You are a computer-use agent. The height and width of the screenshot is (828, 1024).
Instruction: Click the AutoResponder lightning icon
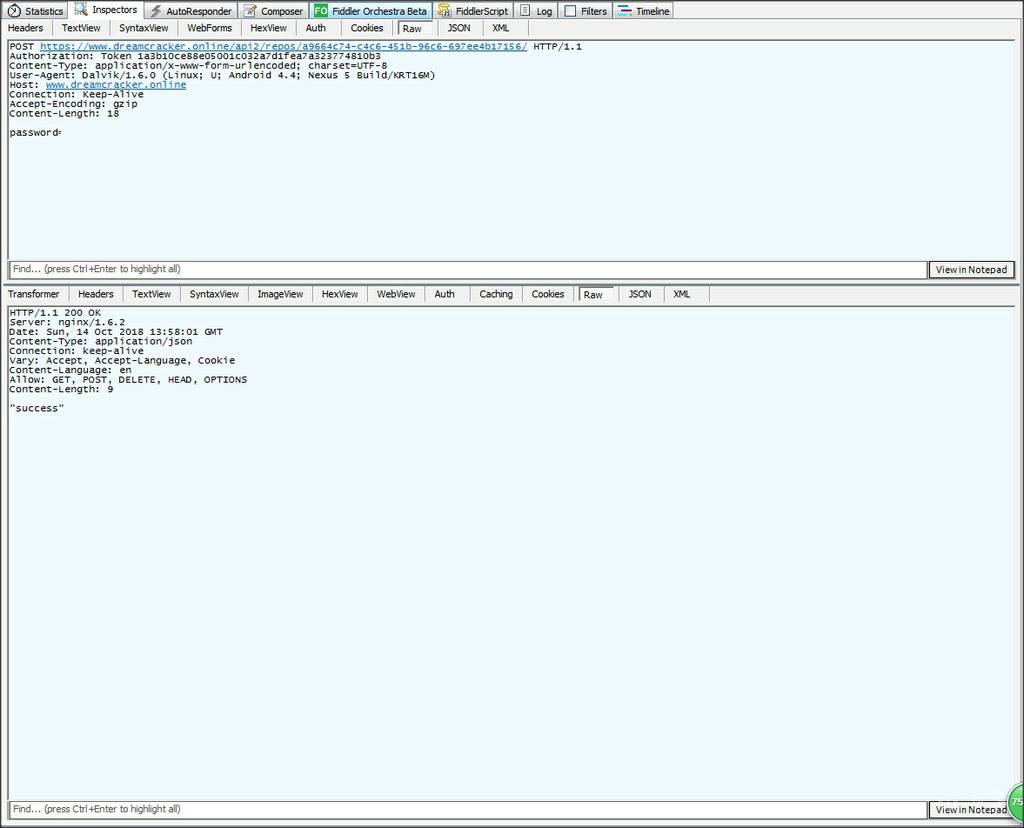click(x=155, y=11)
